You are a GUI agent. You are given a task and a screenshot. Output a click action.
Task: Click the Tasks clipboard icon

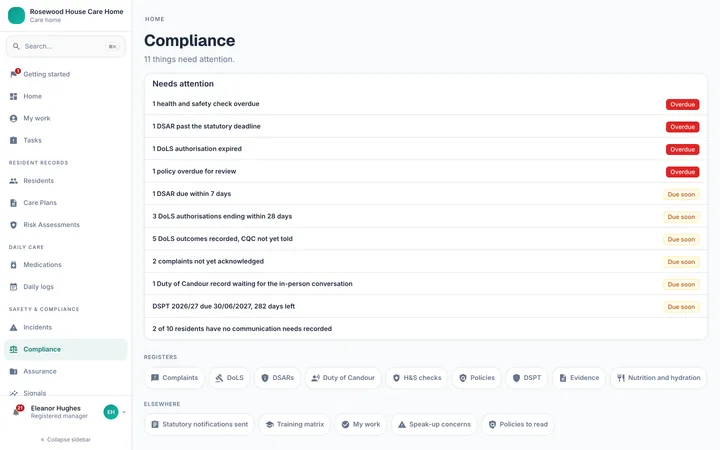13,141
